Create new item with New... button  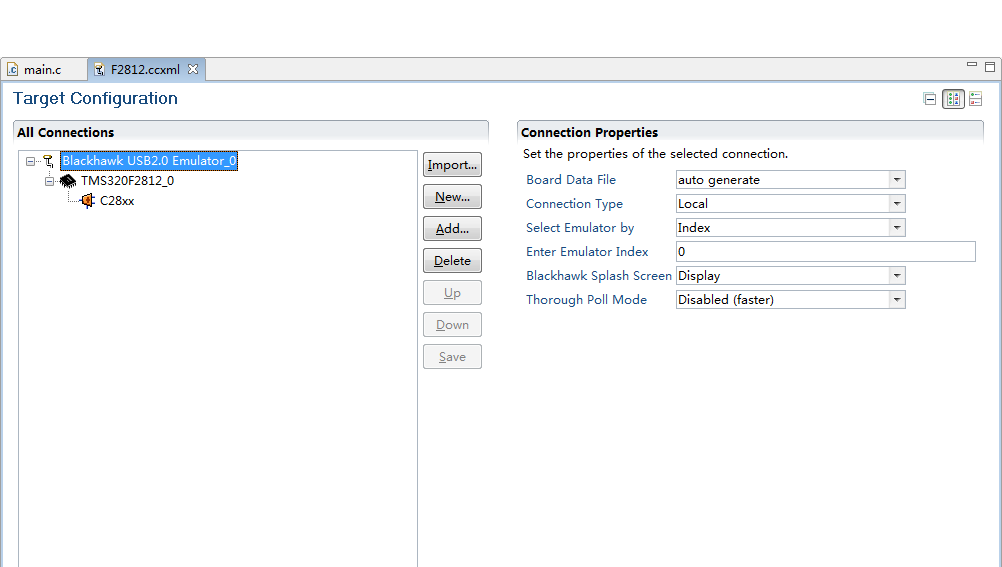(x=452, y=197)
